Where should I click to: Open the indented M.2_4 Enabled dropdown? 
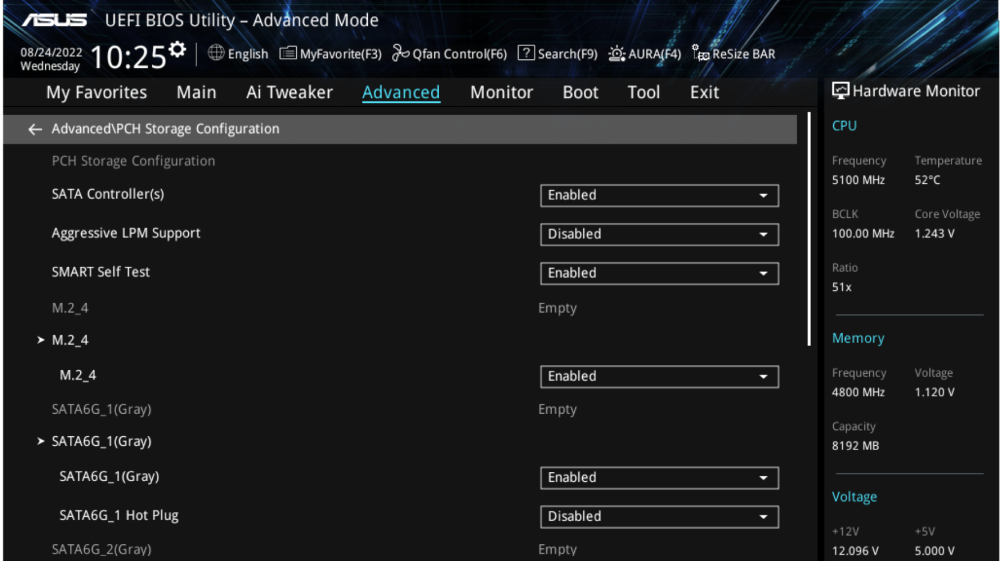point(659,377)
